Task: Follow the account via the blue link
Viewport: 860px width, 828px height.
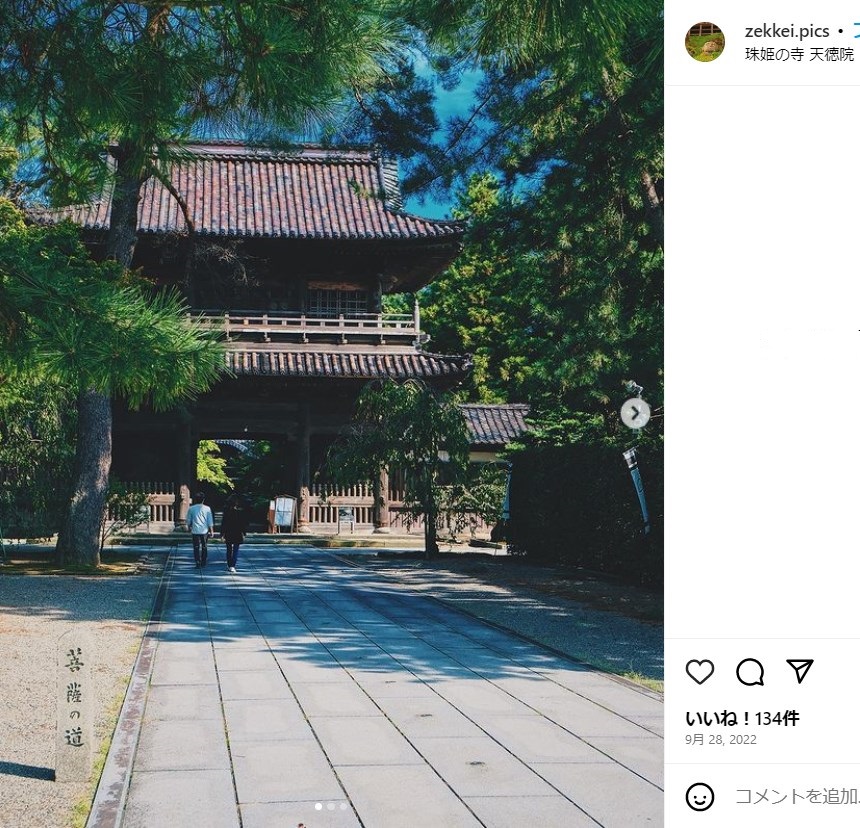Action: (856, 31)
